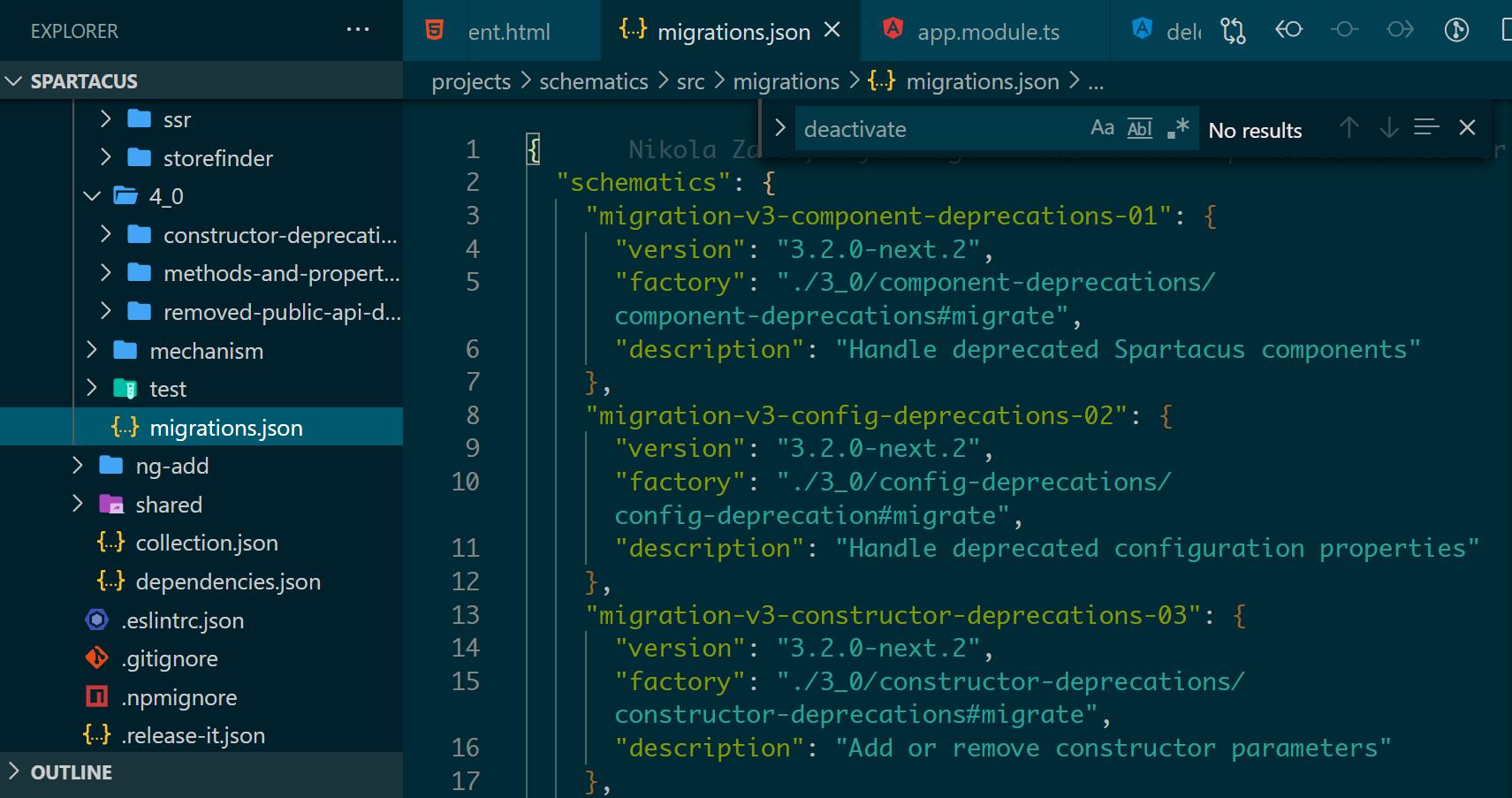Screen dimensions: 1512x798
Task: Go to previous find match arrow
Action: tap(1349, 128)
